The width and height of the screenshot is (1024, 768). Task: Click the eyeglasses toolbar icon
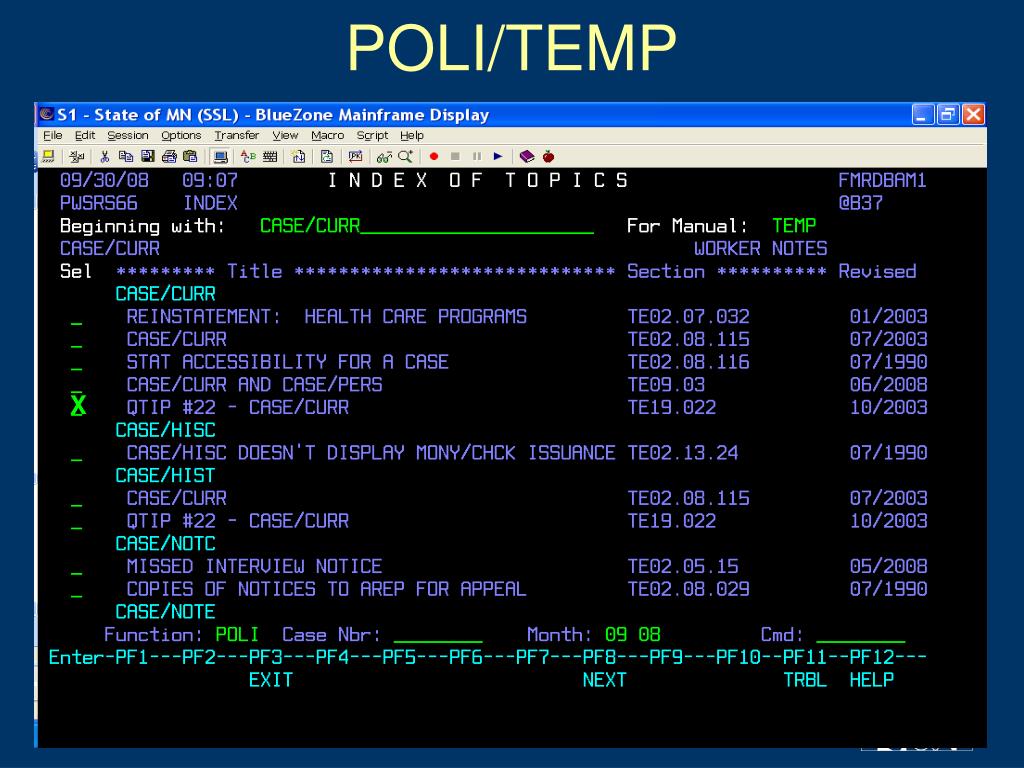coord(384,157)
